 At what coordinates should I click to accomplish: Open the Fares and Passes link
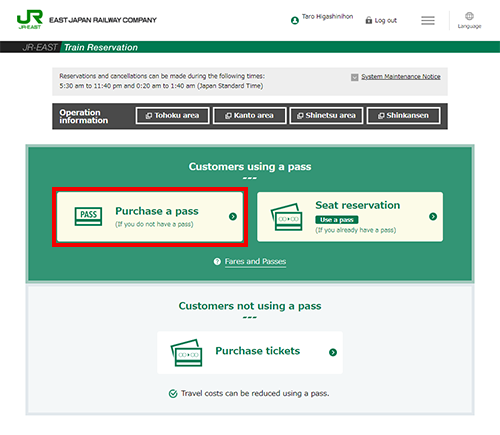pyautogui.click(x=255, y=261)
